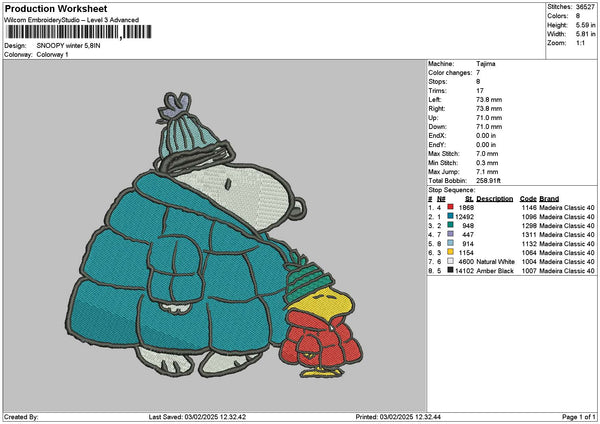Click the Width value 5.81 in

pyautogui.click(x=585, y=34)
